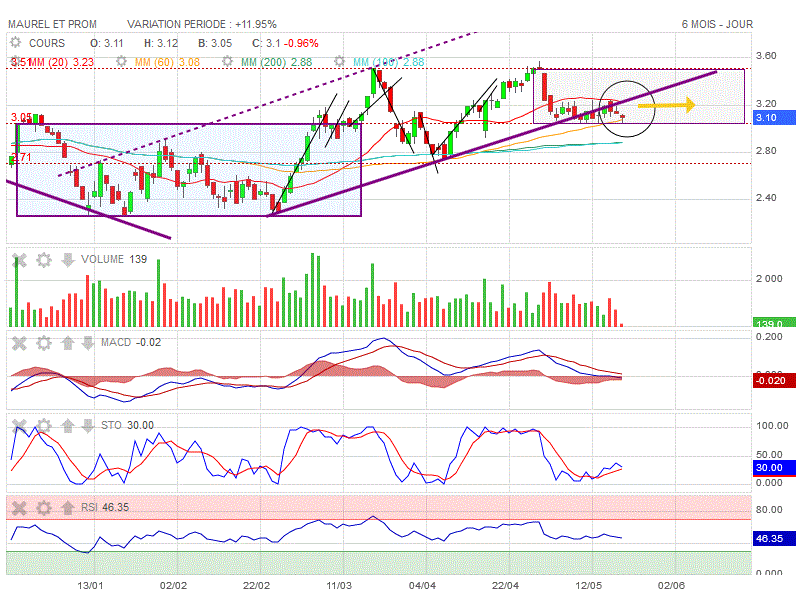806x597 pixels.
Task: Open the MM (20) settings gear
Action: [16, 61]
